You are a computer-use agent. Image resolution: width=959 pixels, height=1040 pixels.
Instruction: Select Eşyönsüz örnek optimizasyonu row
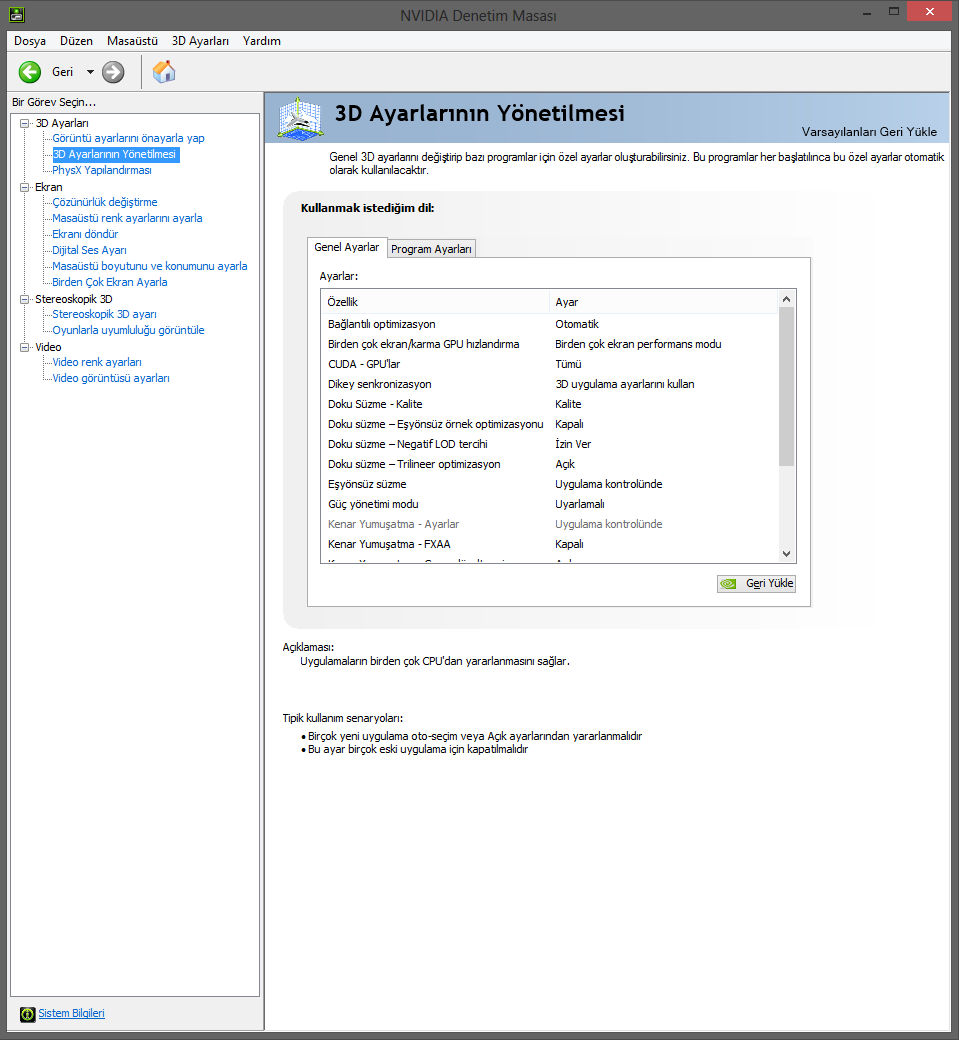coord(549,424)
